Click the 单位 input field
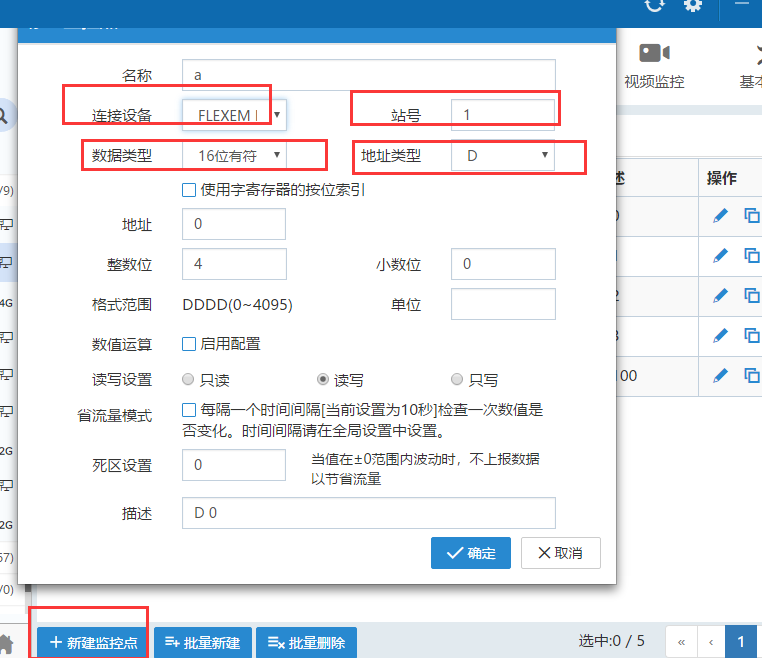 click(503, 304)
